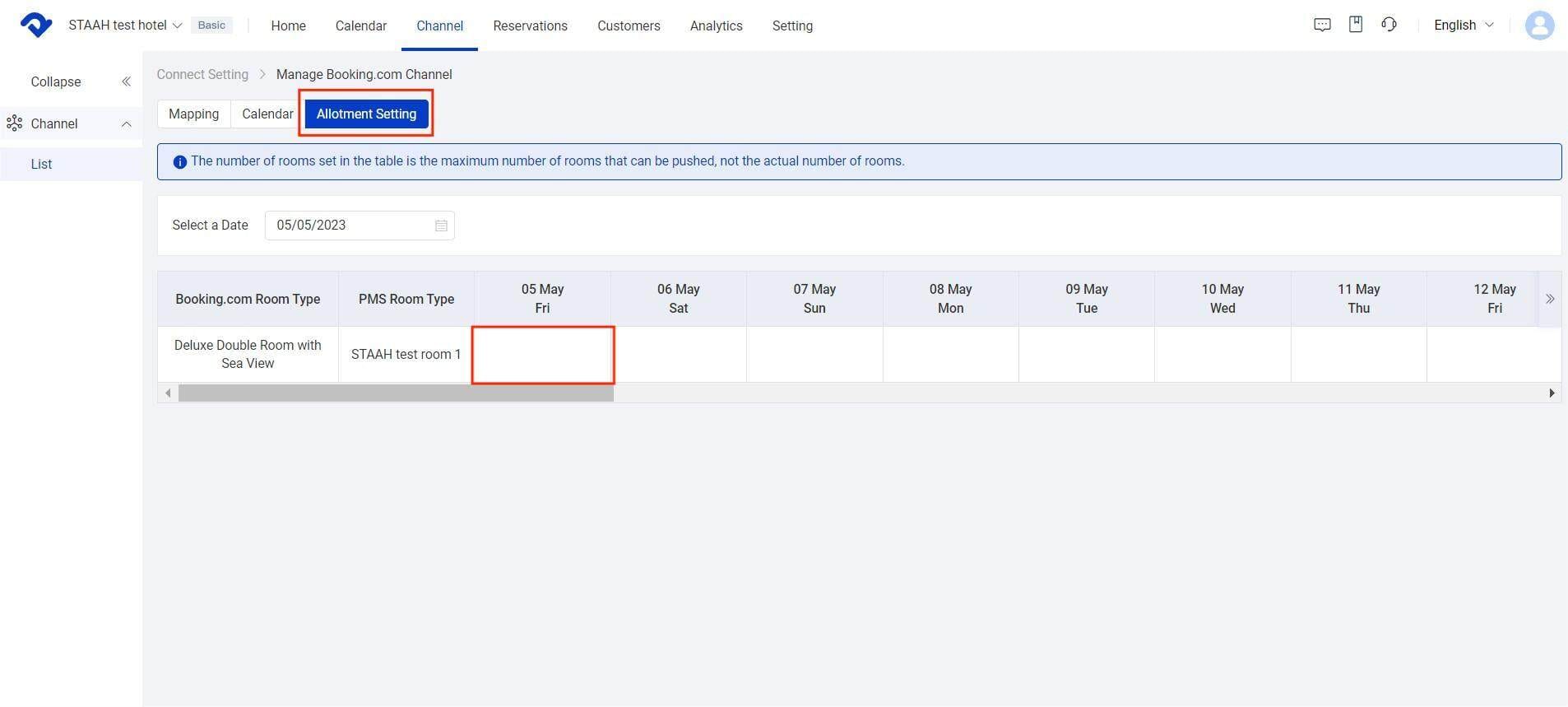The width and height of the screenshot is (1568, 707).
Task: Open the bookmark guide icon
Action: click(x=1356, y=25)
